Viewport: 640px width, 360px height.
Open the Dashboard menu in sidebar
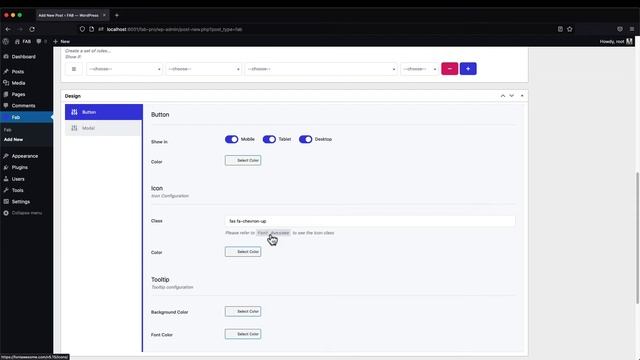pyautogui.click(x=23, y=57)
